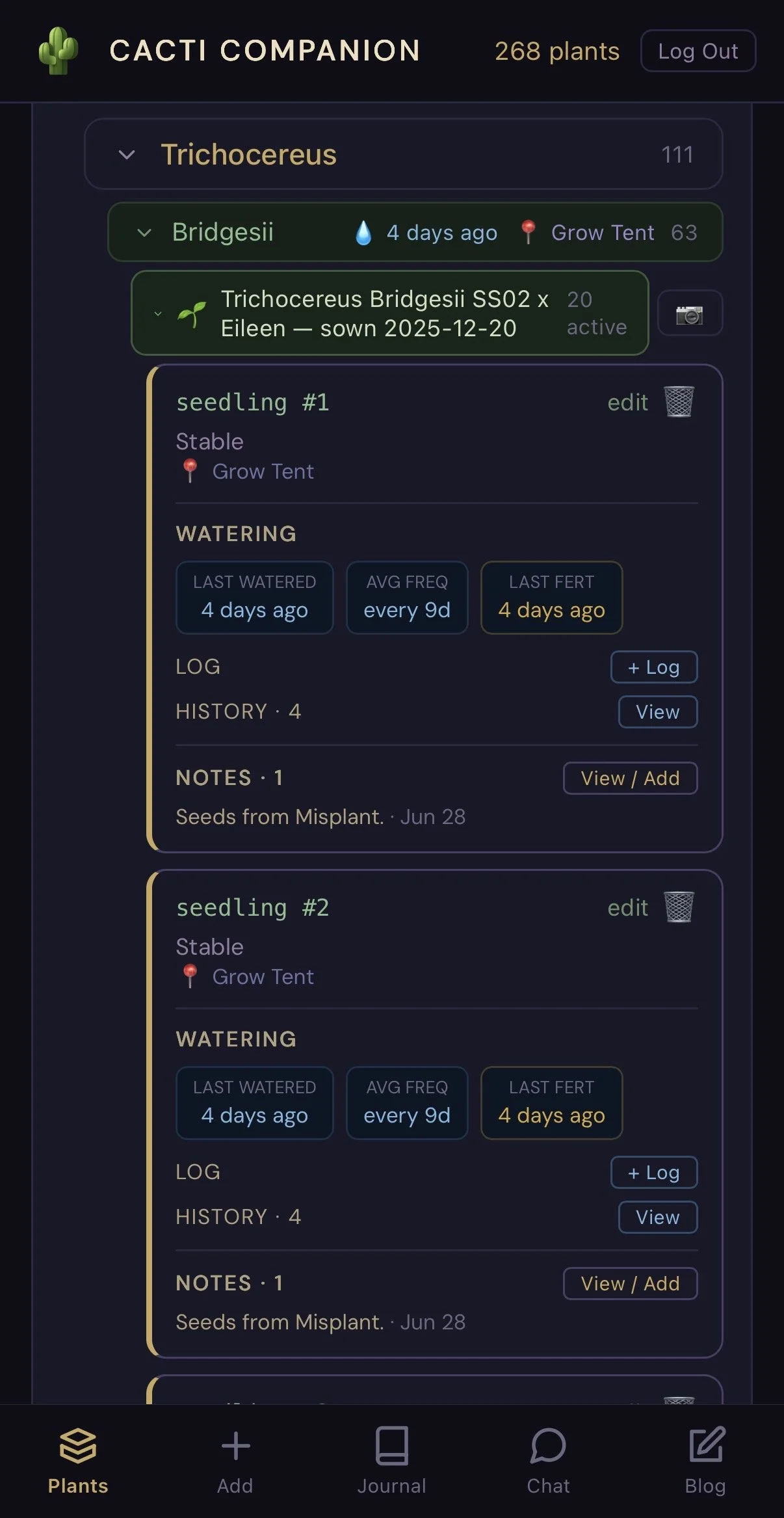Select the Plants stack icon
This screenshot has width=784, height=1518.
[x=78, y=1445]
